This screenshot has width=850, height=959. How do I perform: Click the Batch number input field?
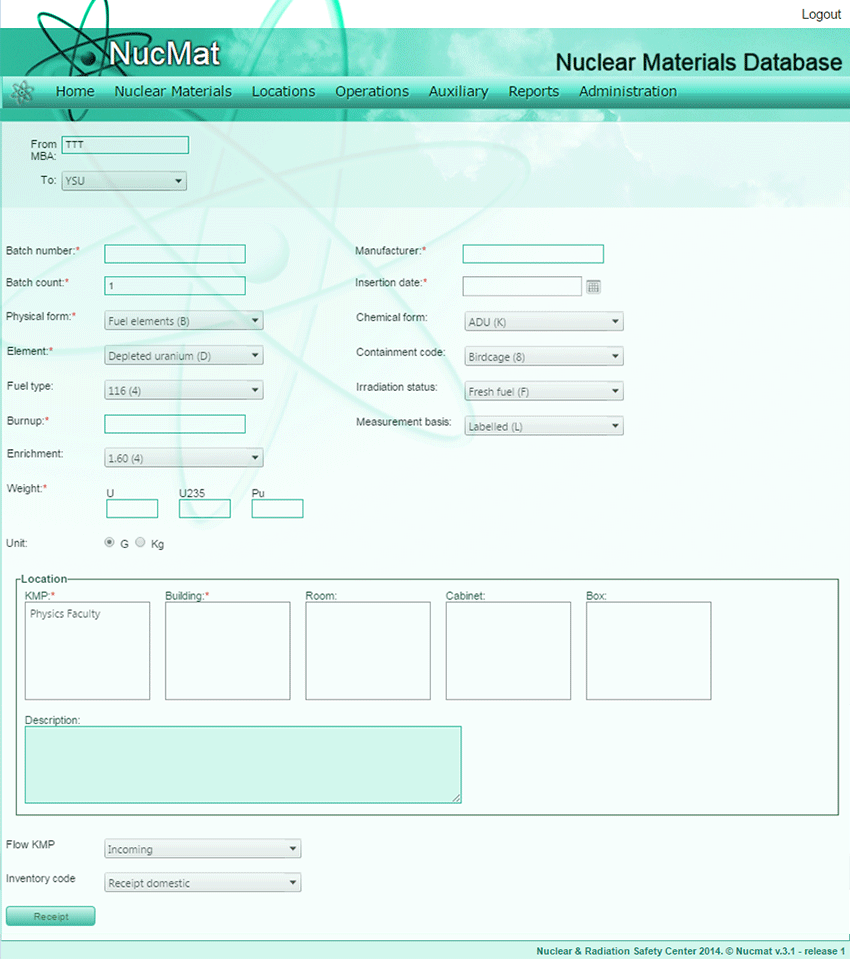coord(175,254)
